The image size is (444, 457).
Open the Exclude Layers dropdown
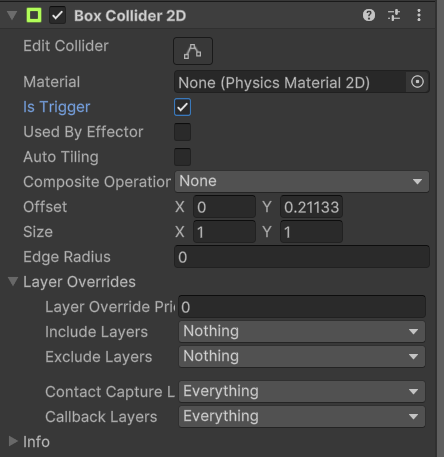[302, 357]
